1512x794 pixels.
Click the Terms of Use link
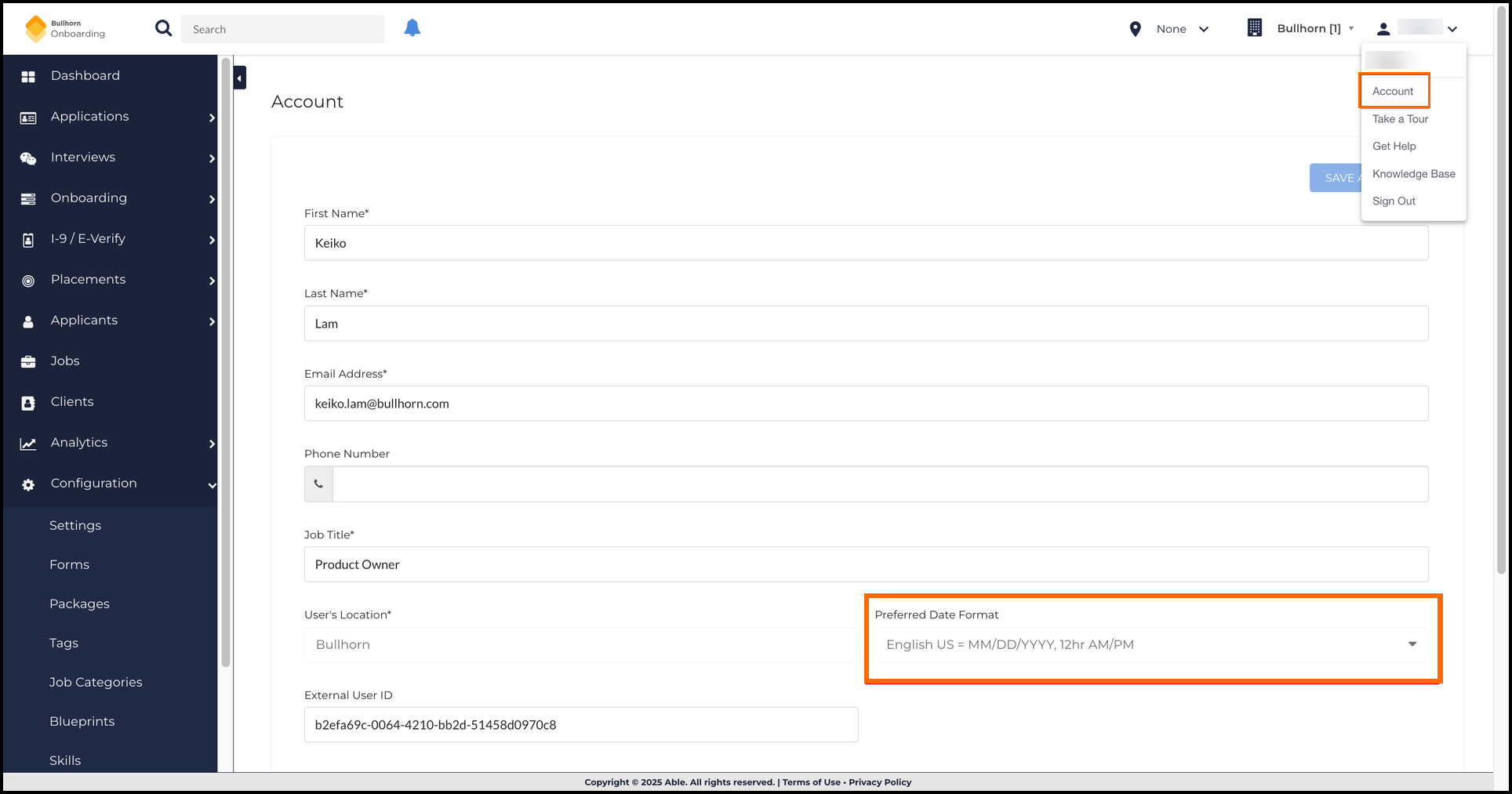pos(811,782)
